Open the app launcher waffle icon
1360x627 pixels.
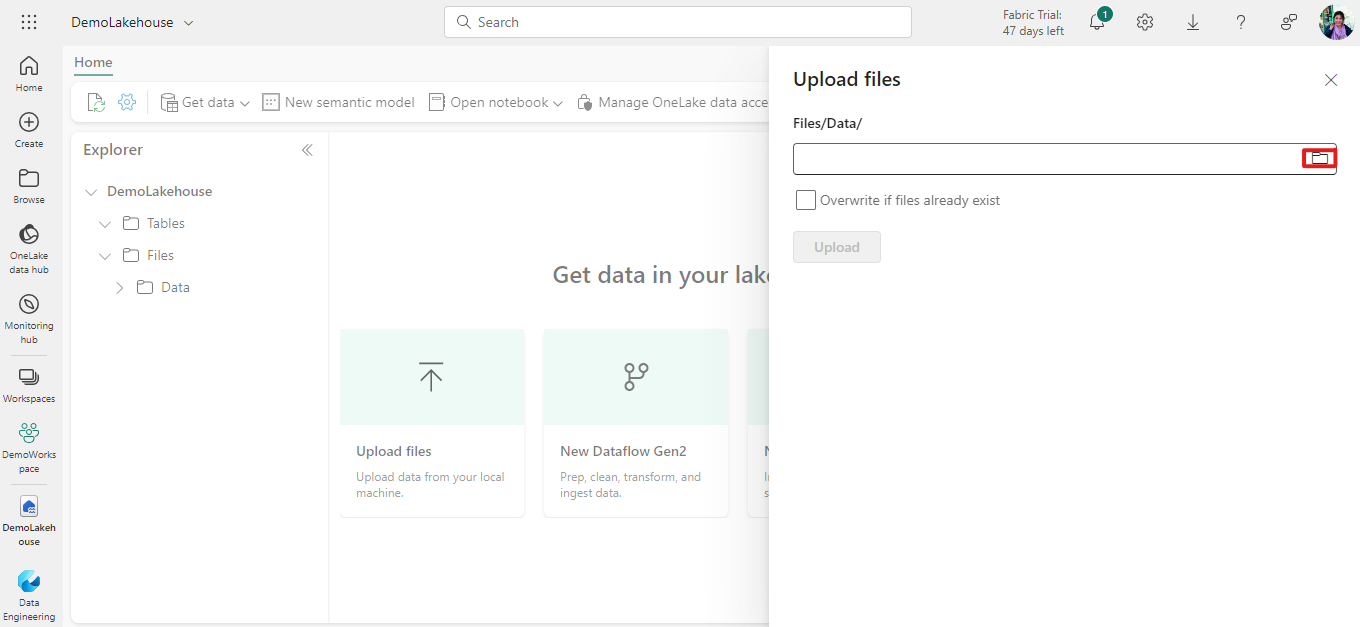tap(29, 22)
